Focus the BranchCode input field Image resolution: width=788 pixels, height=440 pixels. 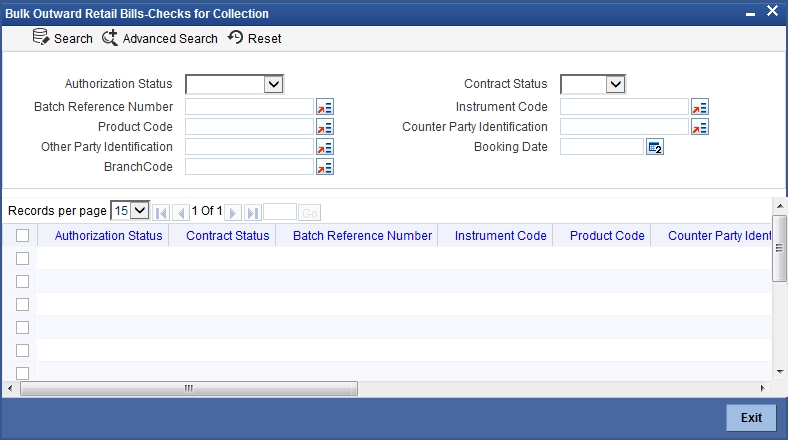[249, 167]
